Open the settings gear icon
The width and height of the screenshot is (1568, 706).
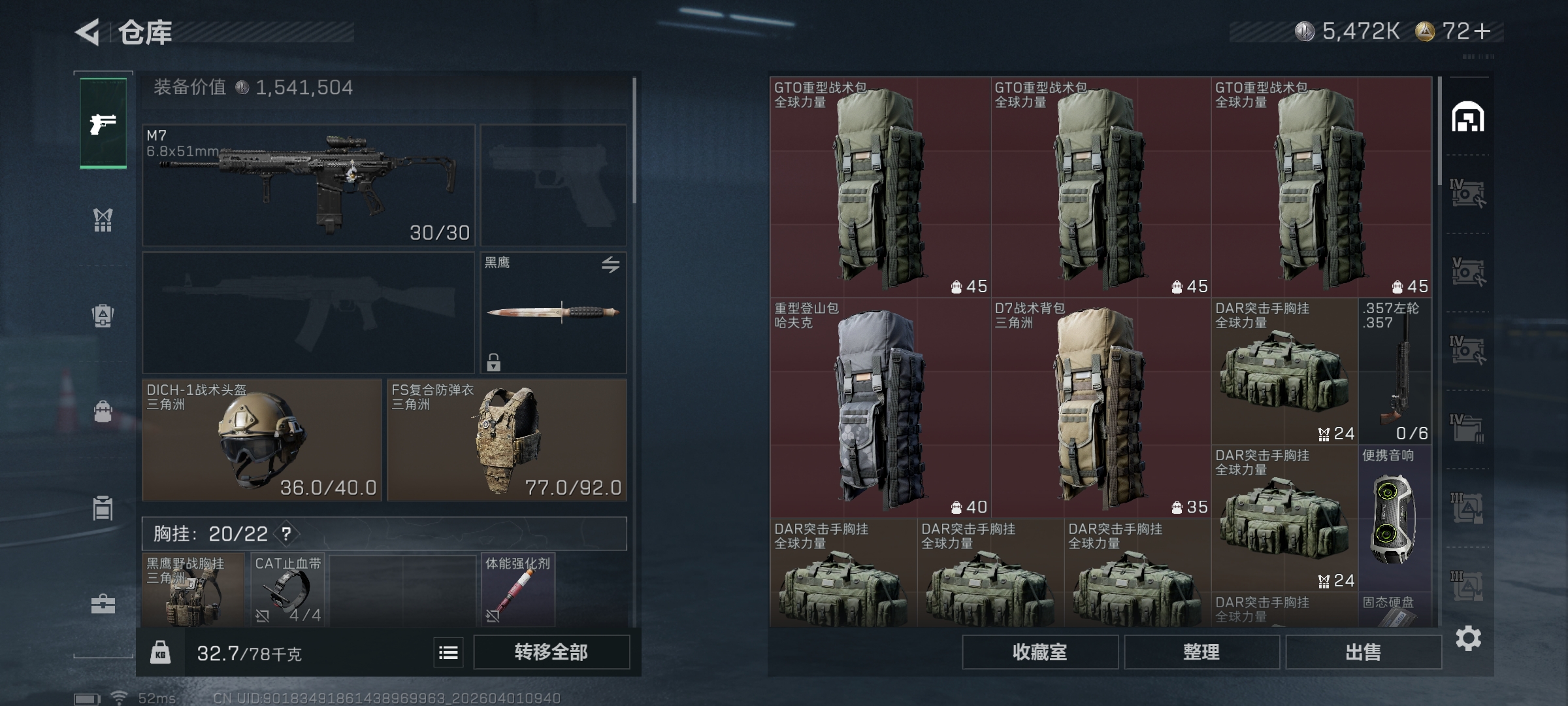click(x=1468, y=638)
